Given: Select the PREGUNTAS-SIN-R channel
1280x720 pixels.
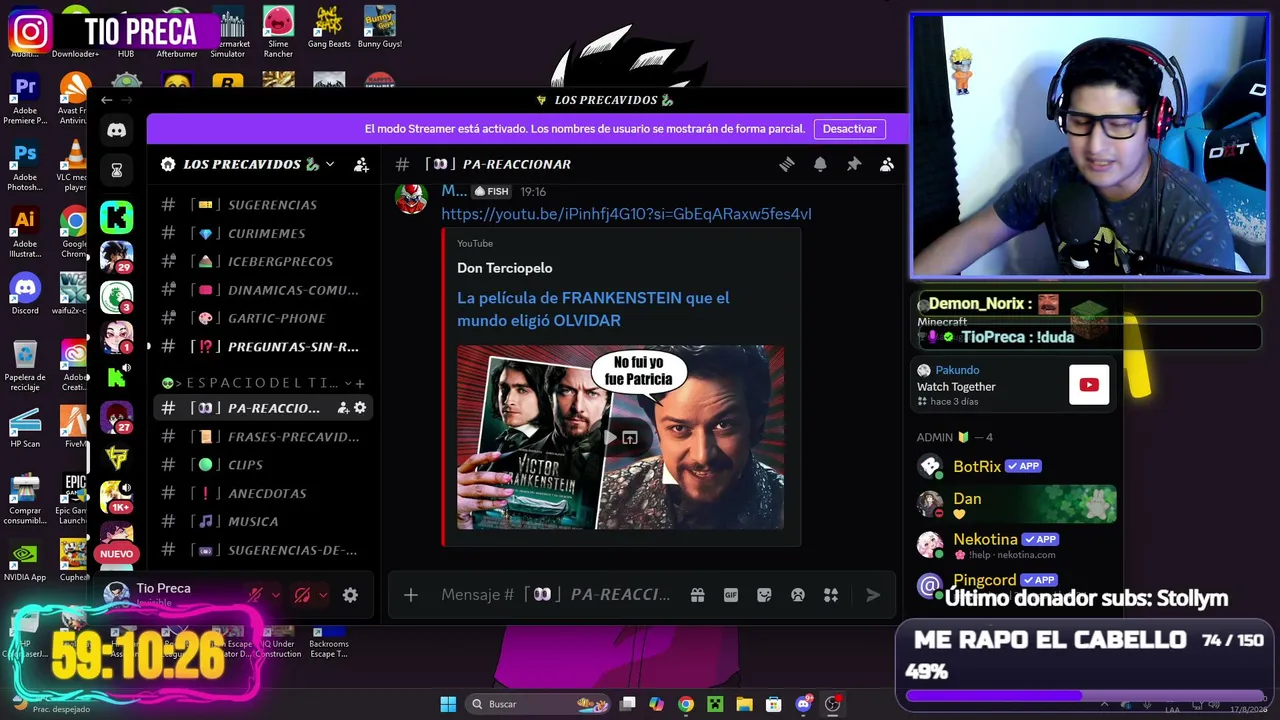Looking at the screenshot, I should [x=264, y=347].
